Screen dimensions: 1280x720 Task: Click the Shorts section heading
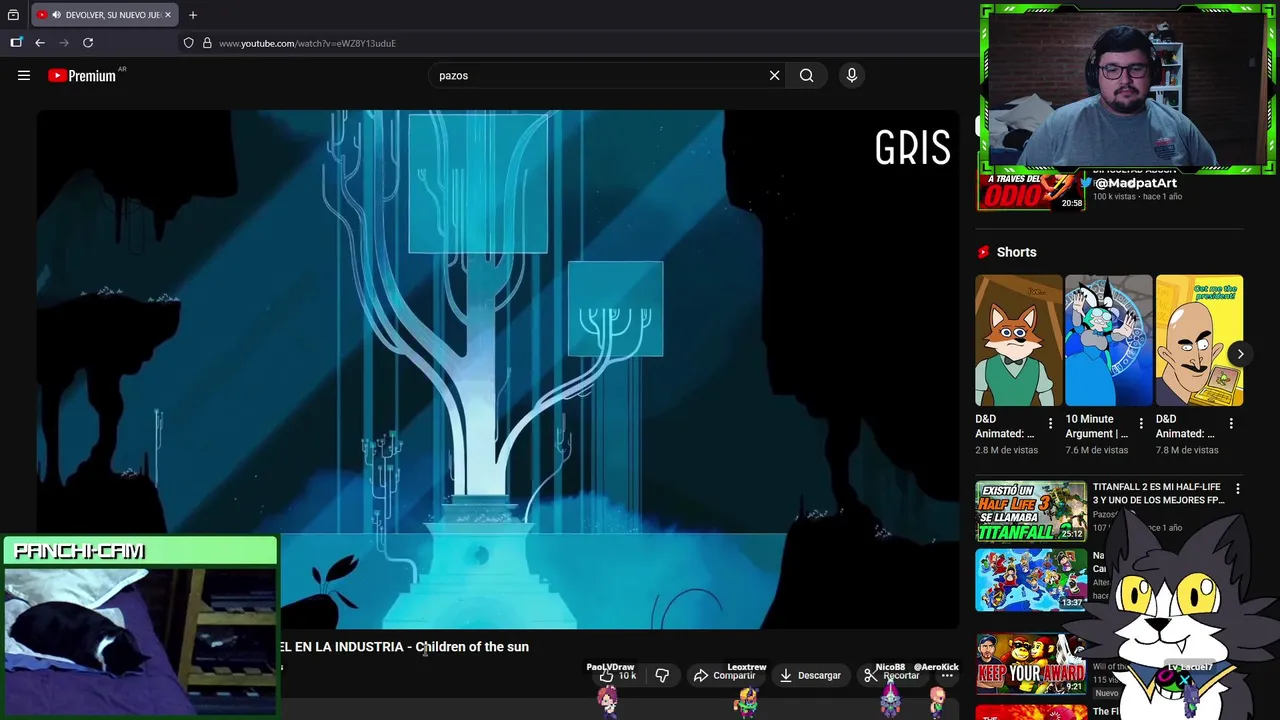pyautogui.click(x=1016, y=252)
